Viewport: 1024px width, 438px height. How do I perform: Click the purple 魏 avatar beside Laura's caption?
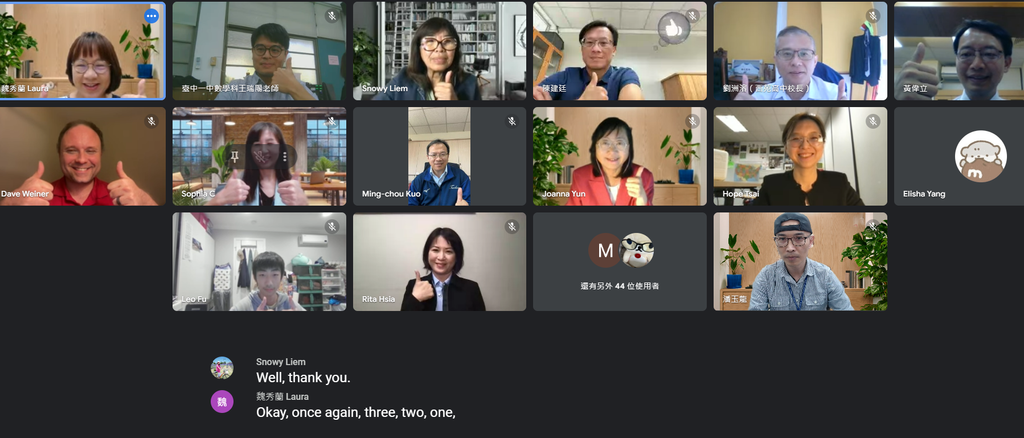(222, 401)
